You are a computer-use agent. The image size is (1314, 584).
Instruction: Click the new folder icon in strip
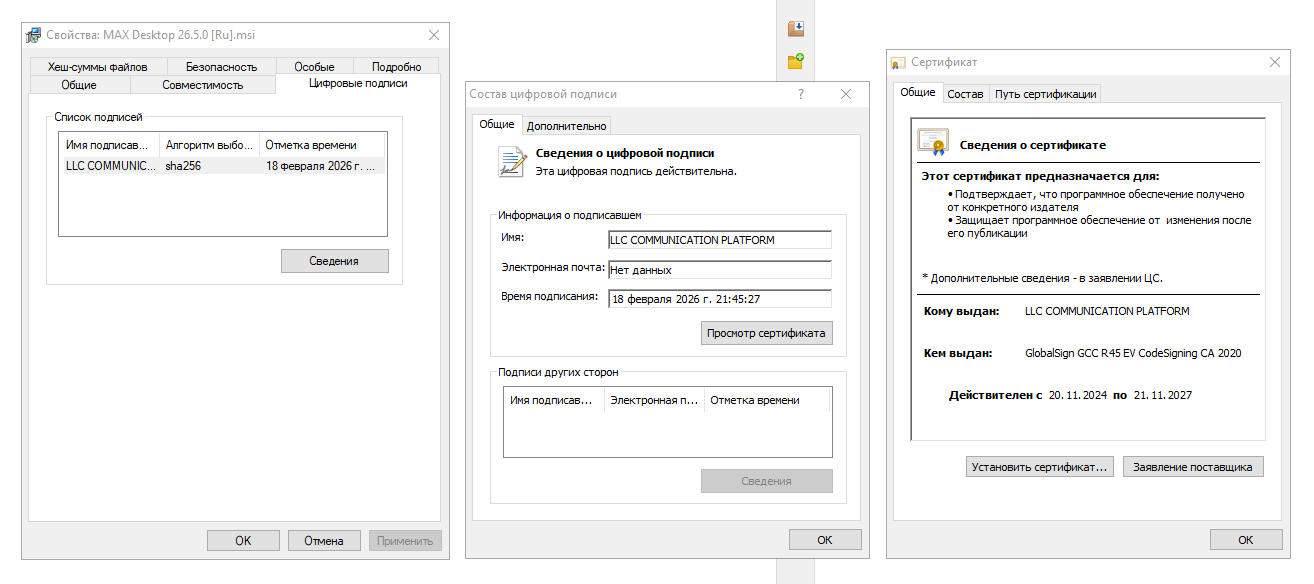click(x=796, y=62)
